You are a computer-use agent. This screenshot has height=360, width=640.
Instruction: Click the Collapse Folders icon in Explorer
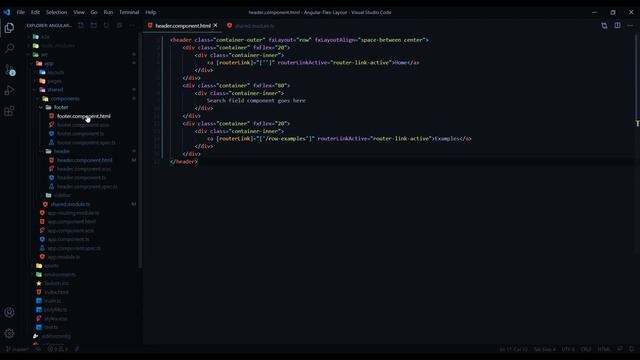119,25
